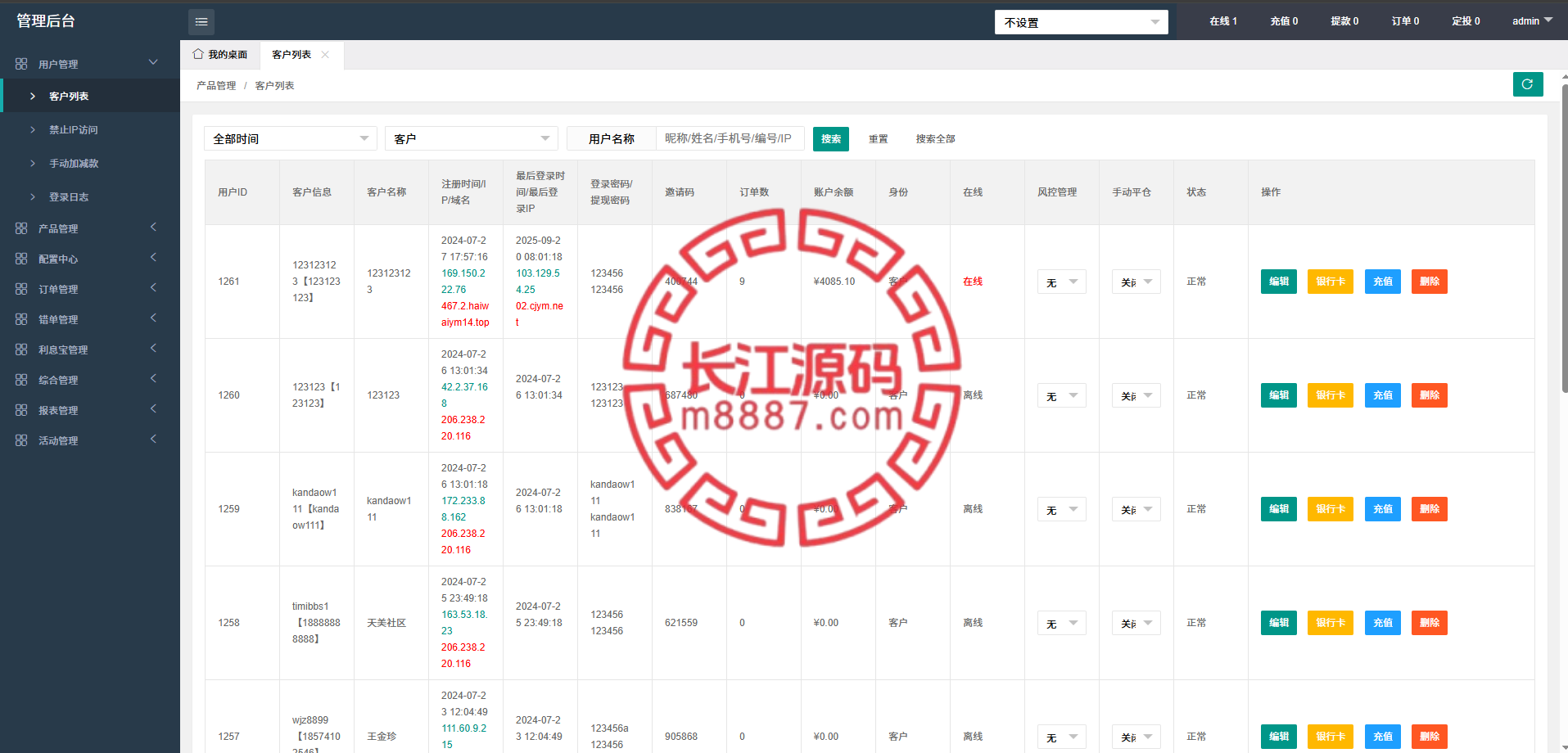The height and width of the screenshot is (753, 1568).
Task: Open the 不设置 dropdown in the header
Action: pyautogui.click(x=1081, y=22)
